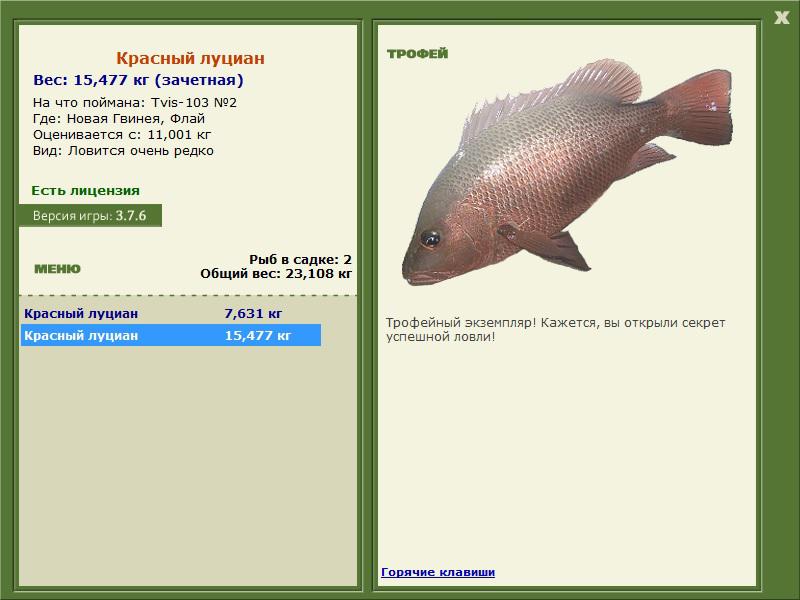The image size is (800, 600).
Task: Open the Горячие клавиши link
Action: pos(438,572)
